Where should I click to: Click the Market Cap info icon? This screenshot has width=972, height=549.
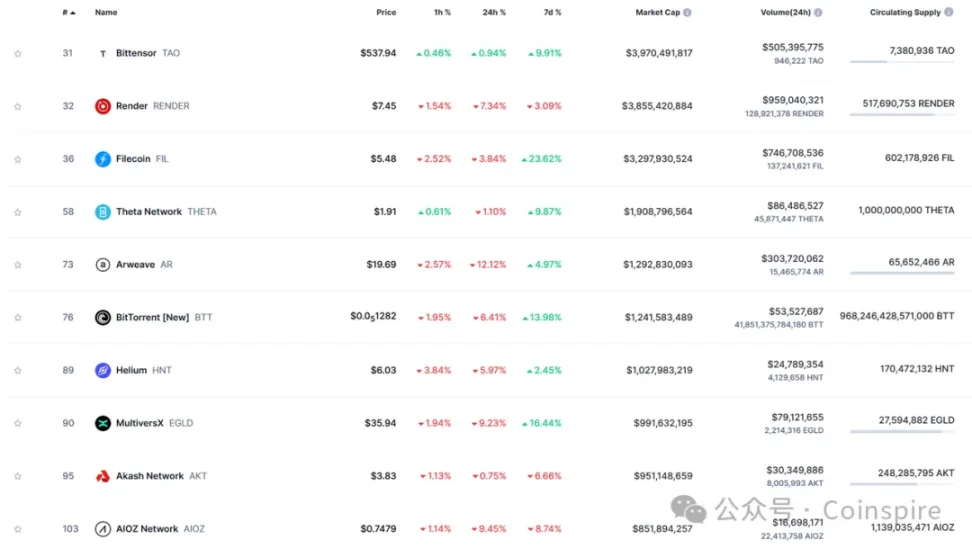pos(687,13)
